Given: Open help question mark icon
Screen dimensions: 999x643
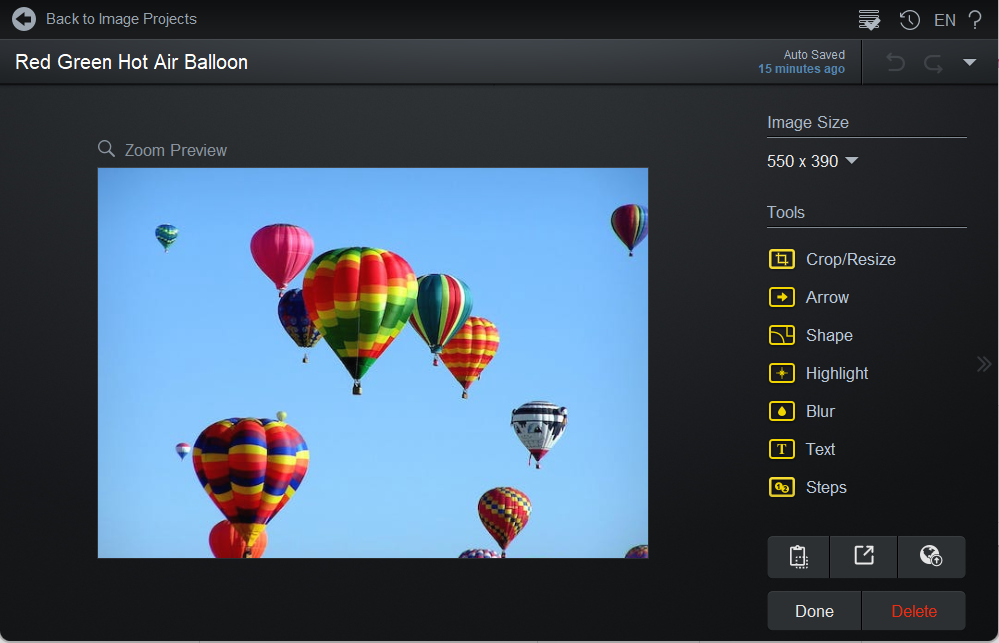Looking at the screenshot, I should pos(975,20).
